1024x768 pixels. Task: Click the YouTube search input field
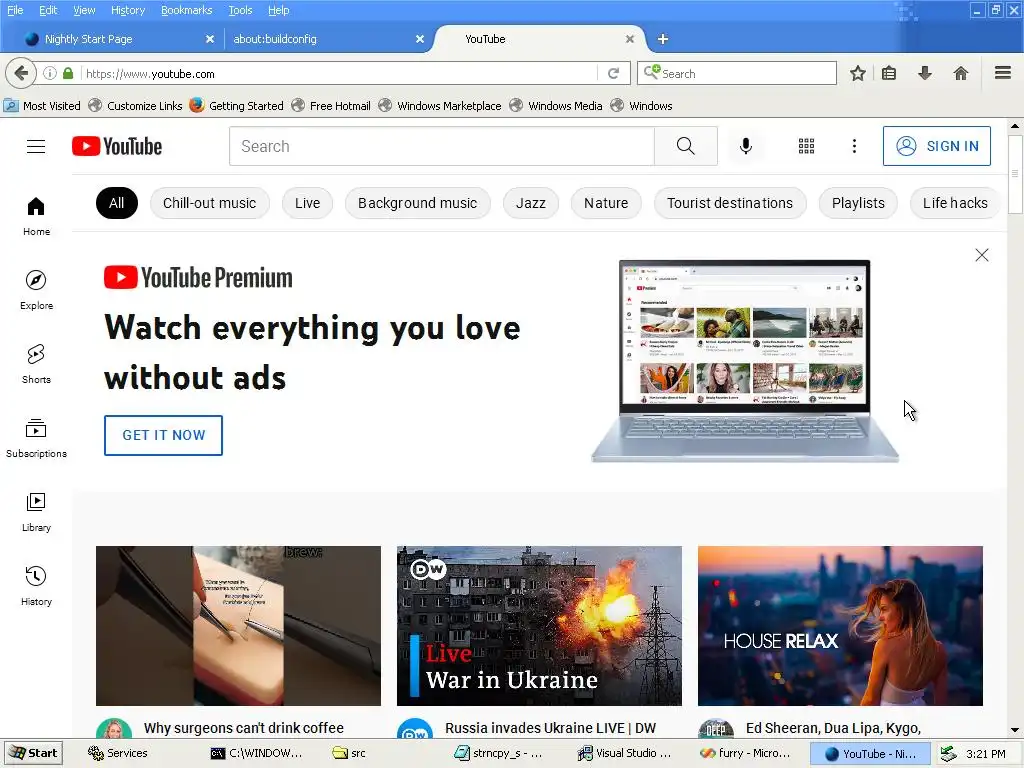[441, 146]
